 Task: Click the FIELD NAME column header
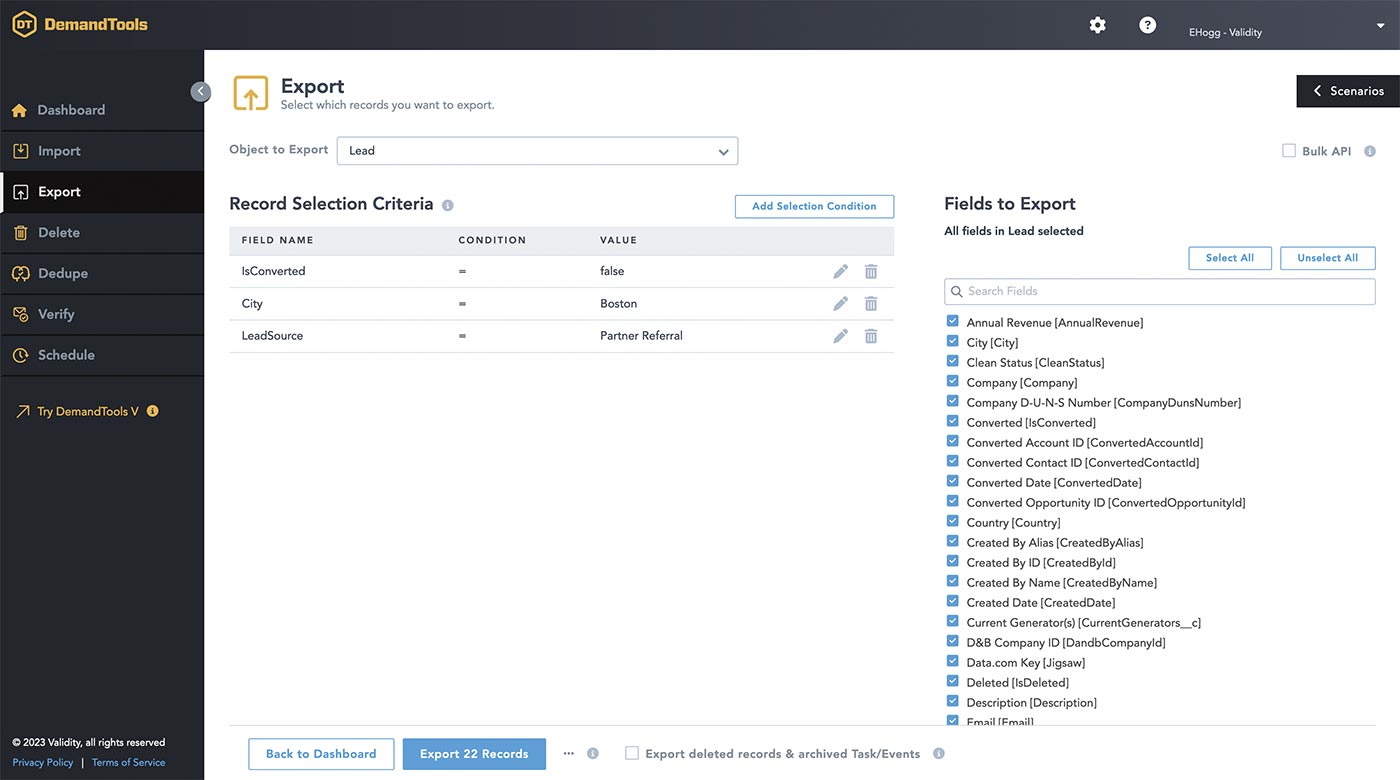(x=277, y=240)
